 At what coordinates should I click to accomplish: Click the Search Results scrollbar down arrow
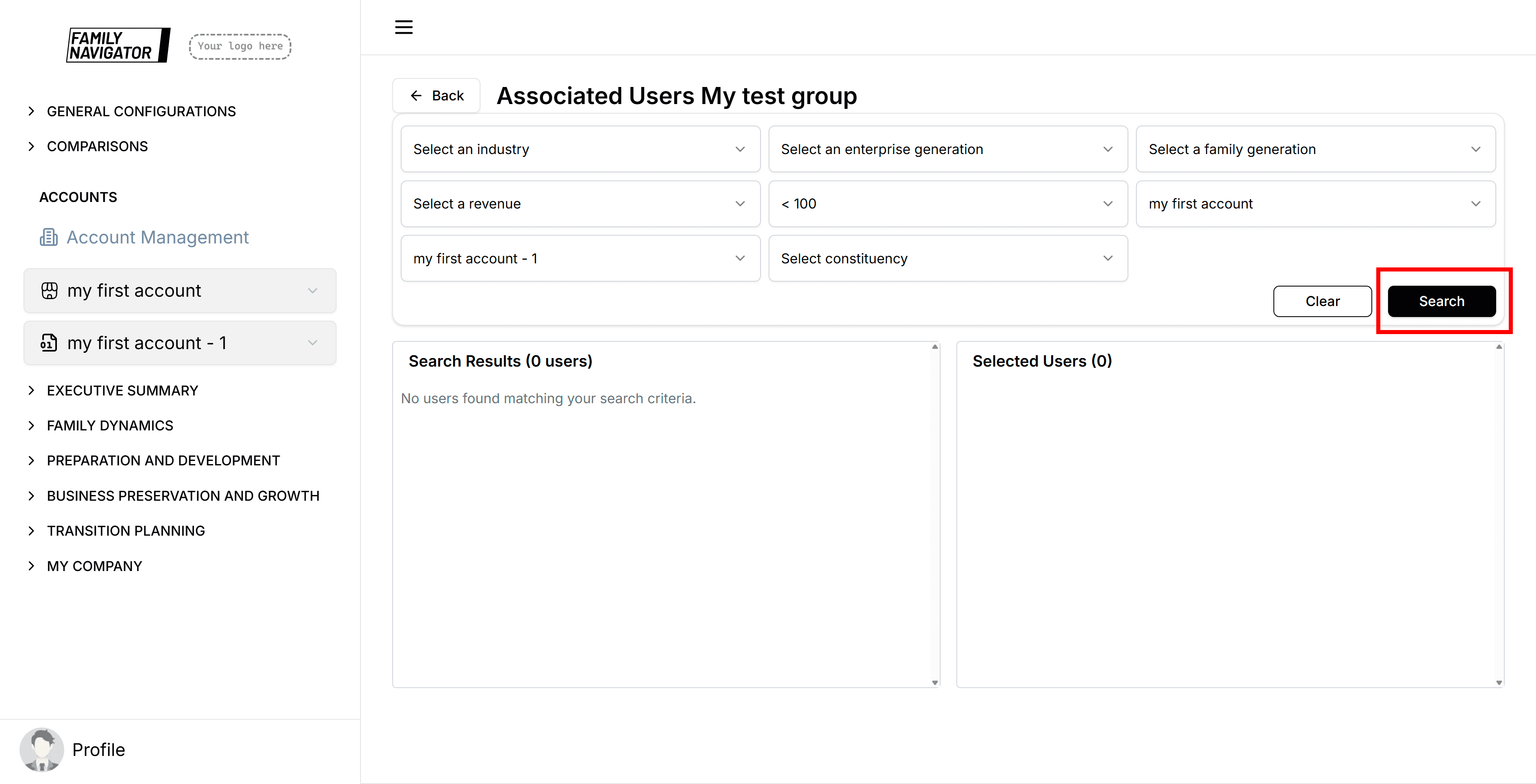point(934,682)
